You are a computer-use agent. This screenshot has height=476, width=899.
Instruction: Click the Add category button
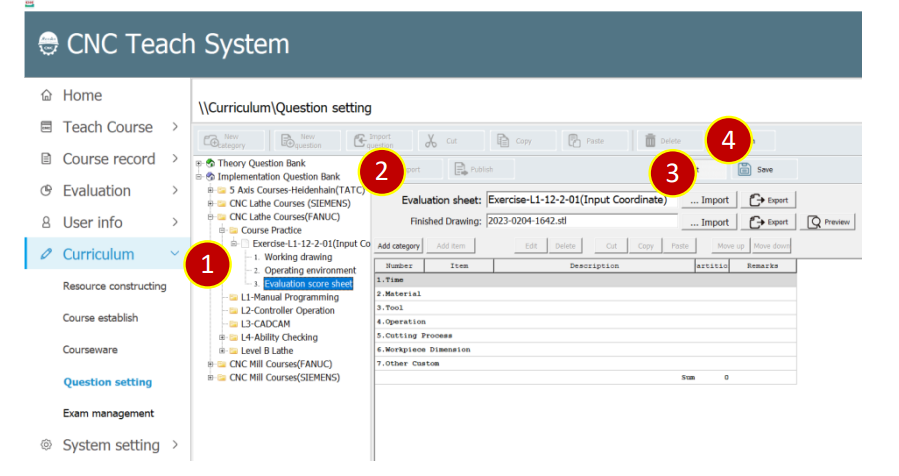pyautogui.click(x=398, y=246)
